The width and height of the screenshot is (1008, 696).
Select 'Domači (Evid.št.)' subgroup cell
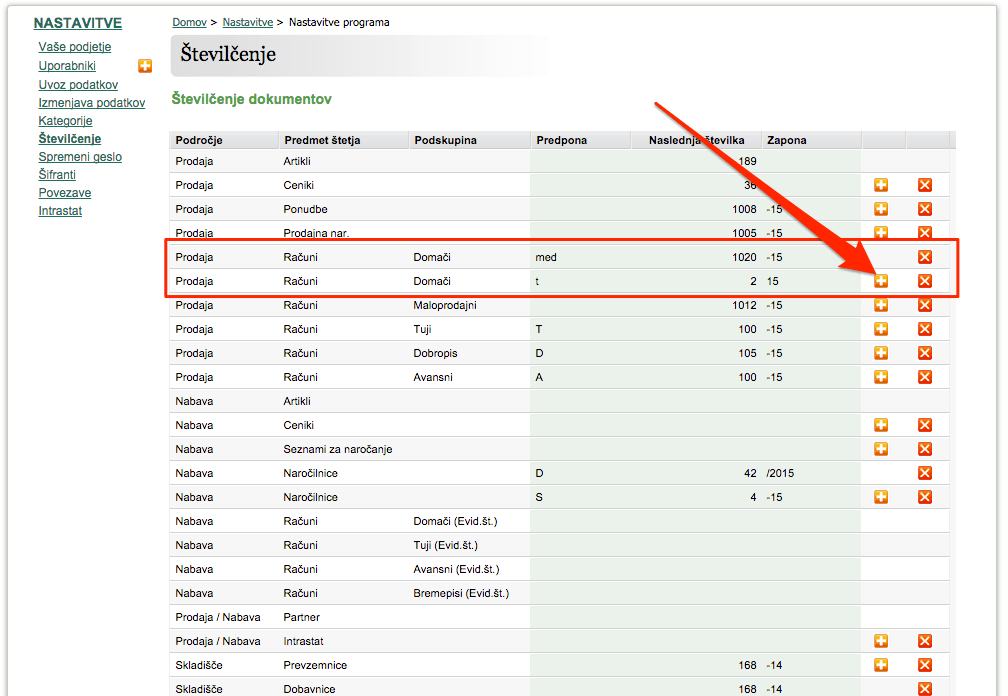(x=455, y=521)
